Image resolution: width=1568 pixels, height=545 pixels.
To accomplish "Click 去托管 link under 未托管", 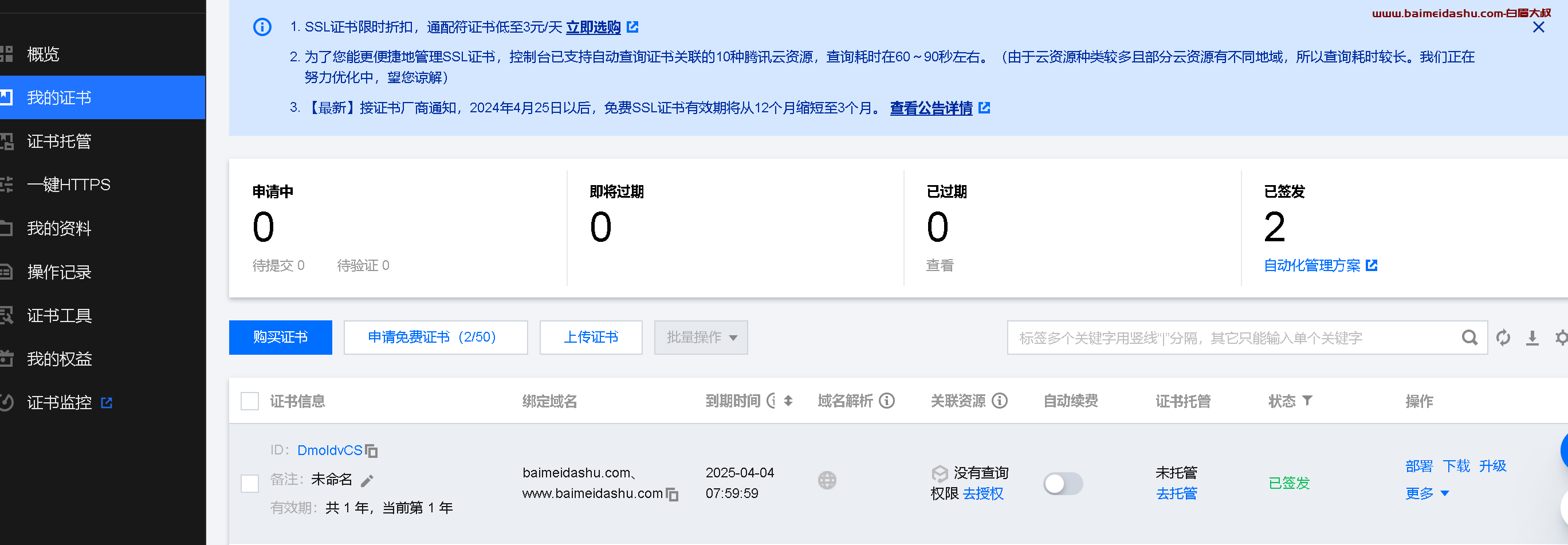I will (x=1176, y=494).
